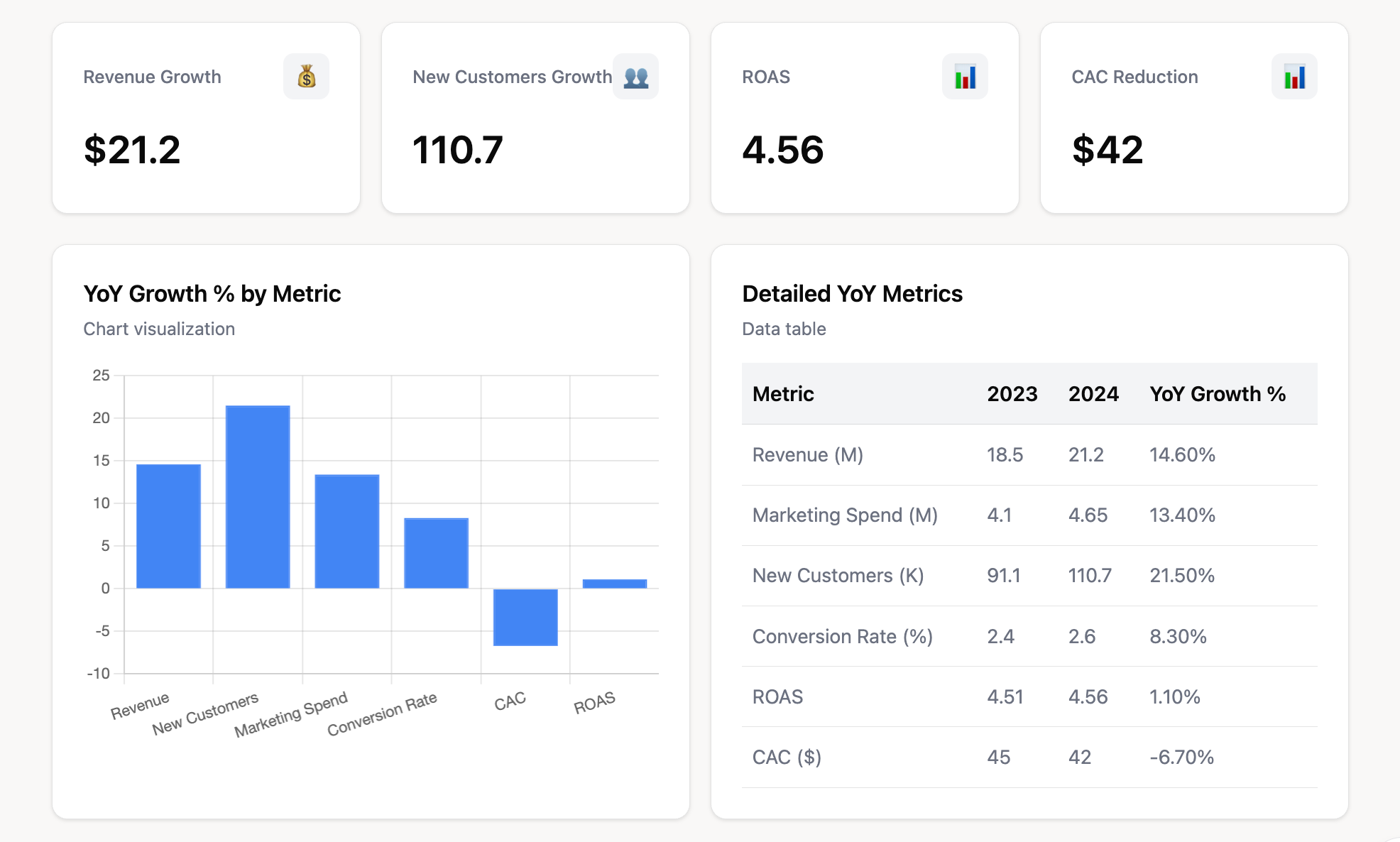Click the ROAS metric value 4.56

pos(782,150)
